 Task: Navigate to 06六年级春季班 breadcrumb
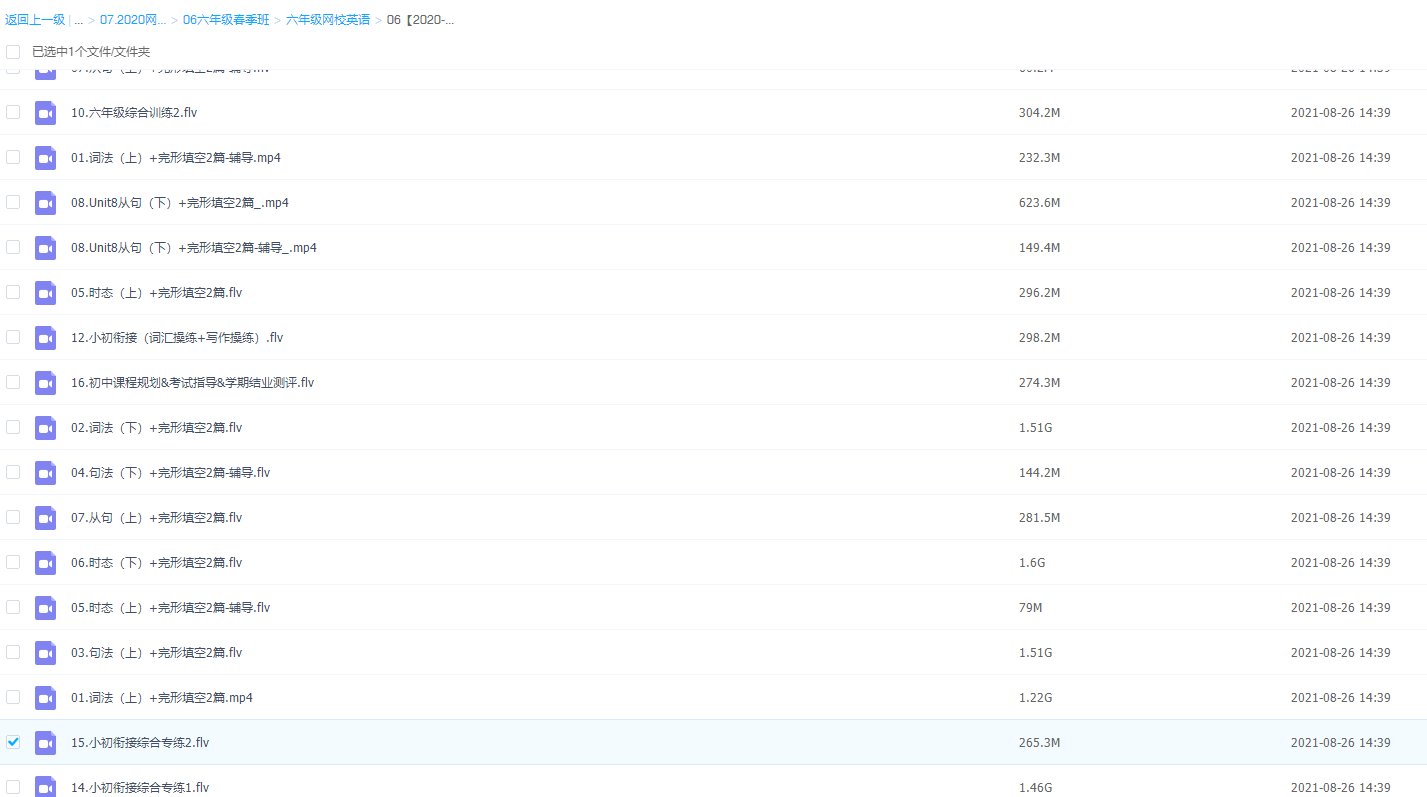[226, 20]
